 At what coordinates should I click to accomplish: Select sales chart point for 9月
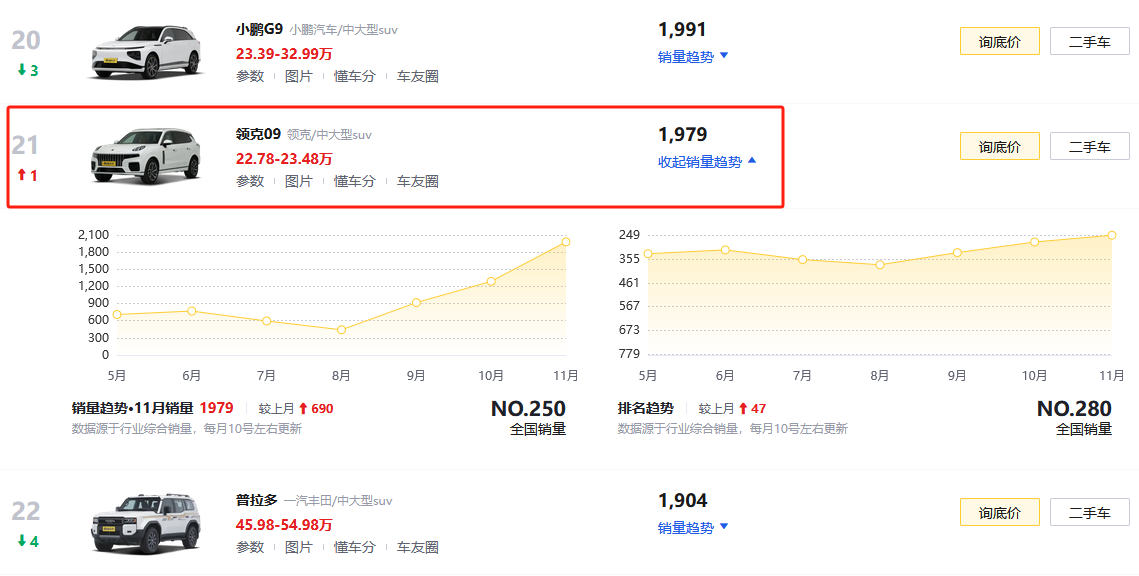point(416,302)
